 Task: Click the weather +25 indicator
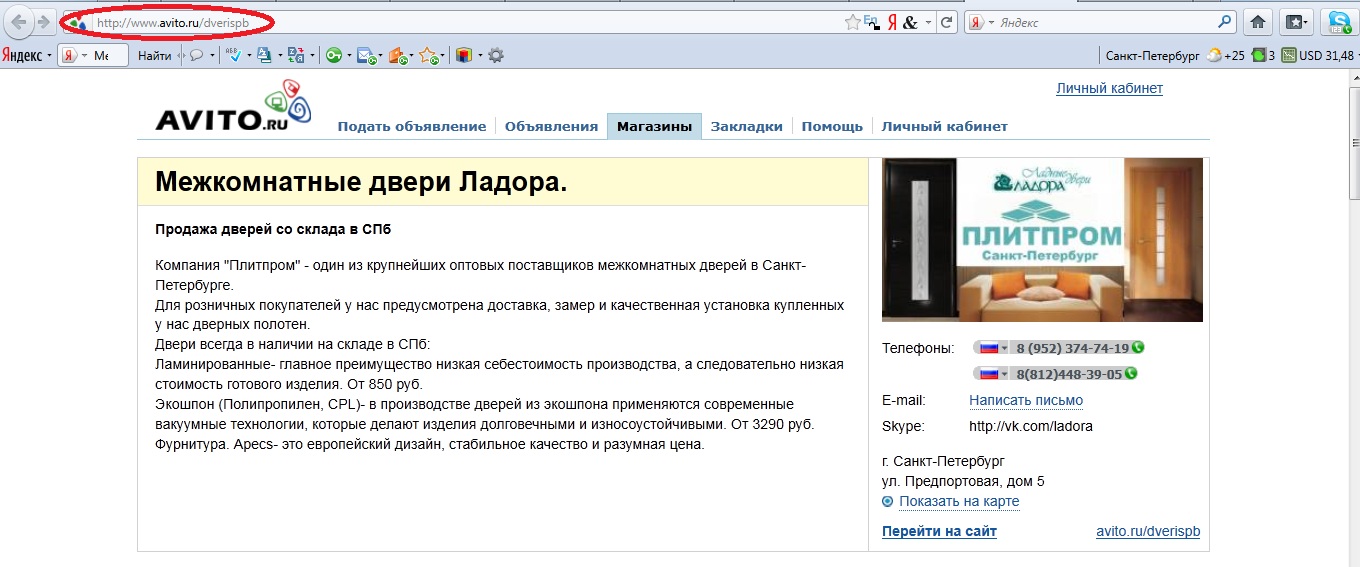pos(1225,55)
